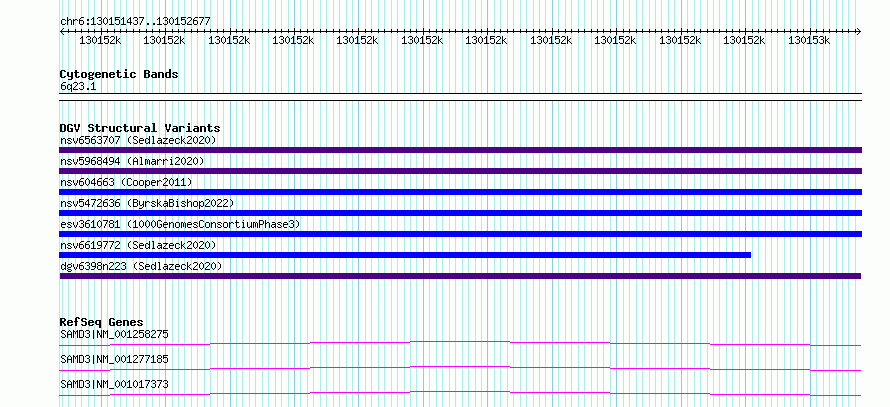The image size is (890, 407).
Task: Click the purple bar under dgv6398n223
Action: (x=460, y=276)
